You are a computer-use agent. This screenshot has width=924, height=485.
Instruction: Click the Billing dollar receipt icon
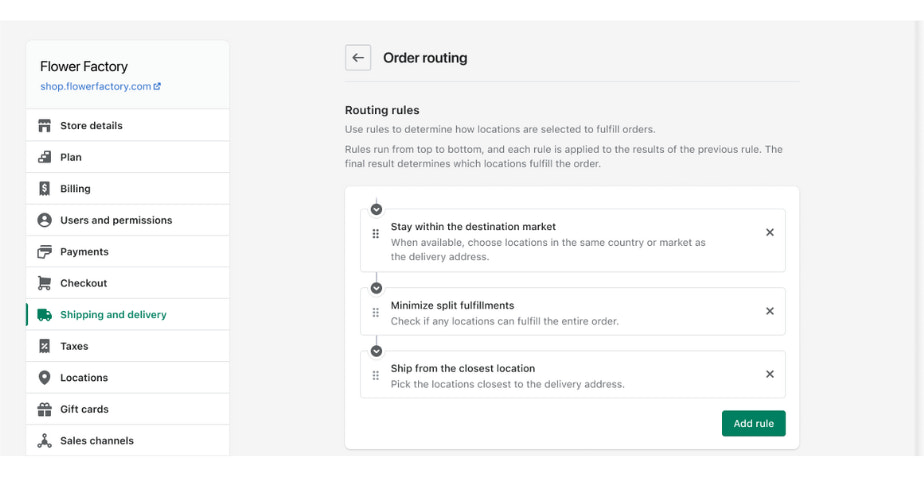pos(44,189)
